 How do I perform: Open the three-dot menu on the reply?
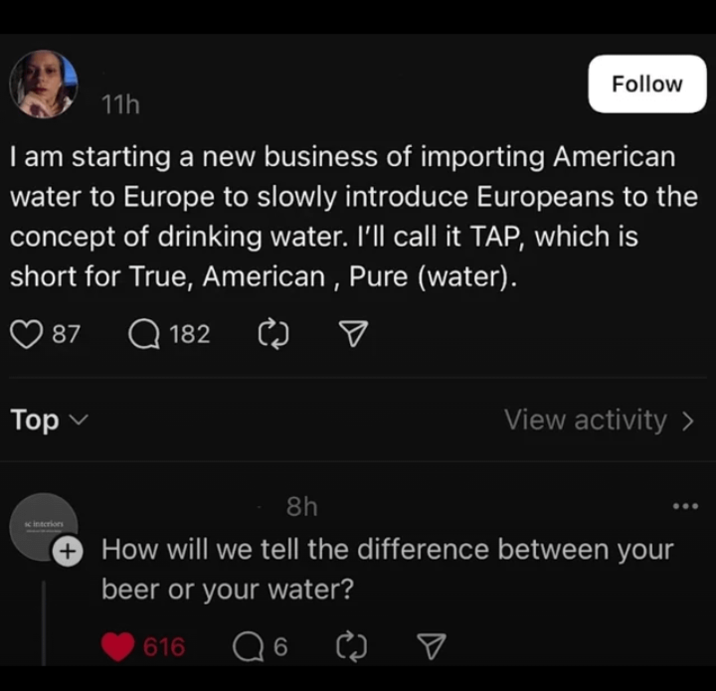click(686, 507)
